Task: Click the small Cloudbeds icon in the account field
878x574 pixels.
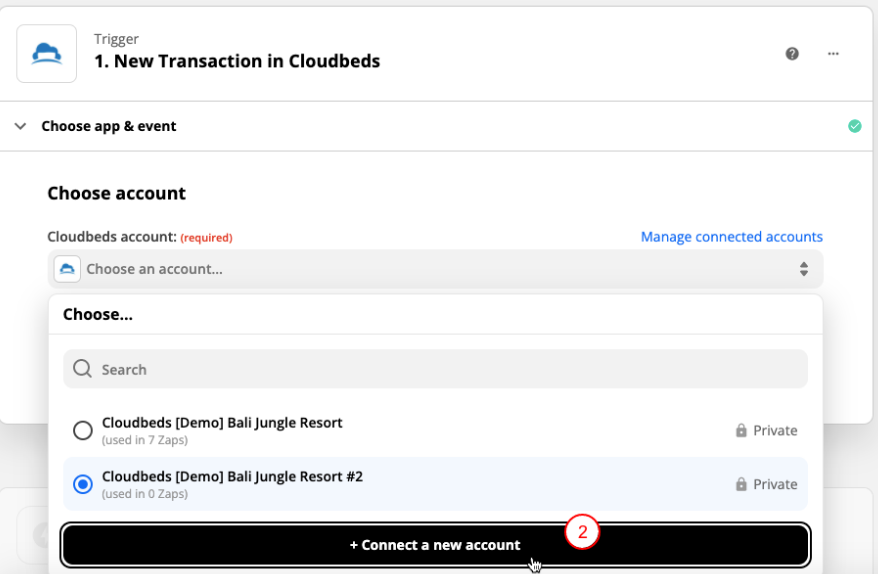Action: (67, 268)
